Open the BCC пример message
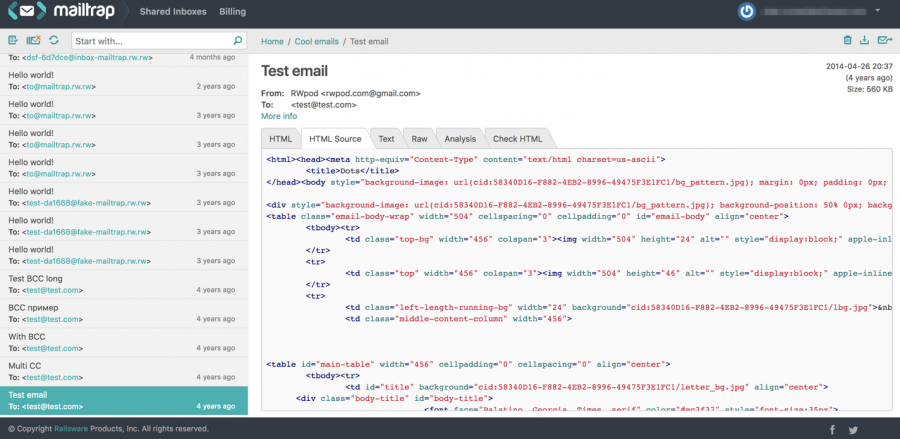This screenshot has height=439, width=900. tap(124, 313)
